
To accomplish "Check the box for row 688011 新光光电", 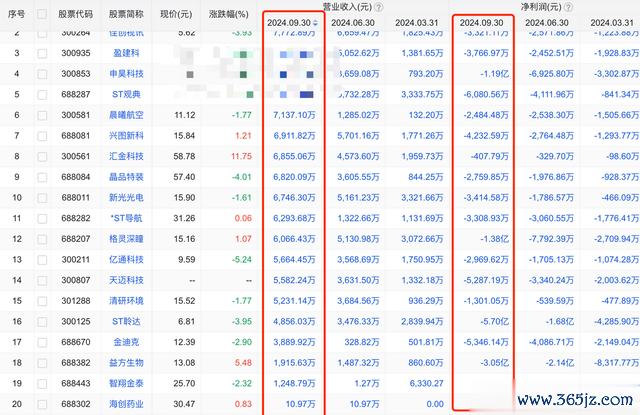I will [x=42, y=198].
